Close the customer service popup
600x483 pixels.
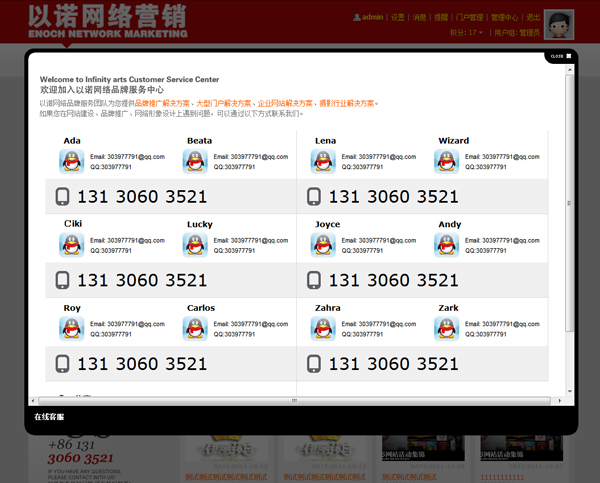point(561,56)
